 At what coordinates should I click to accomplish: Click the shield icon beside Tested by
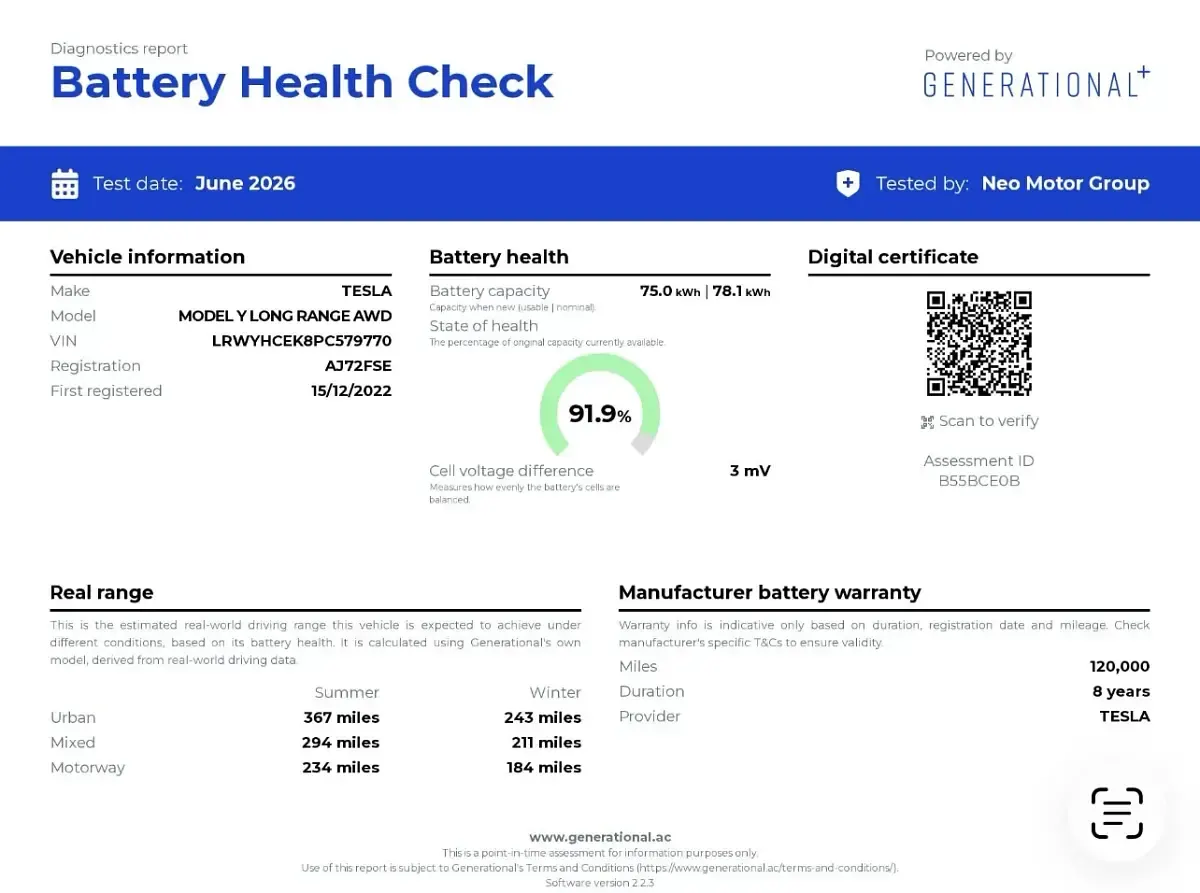pyautogui.click(x=848, y=183)
